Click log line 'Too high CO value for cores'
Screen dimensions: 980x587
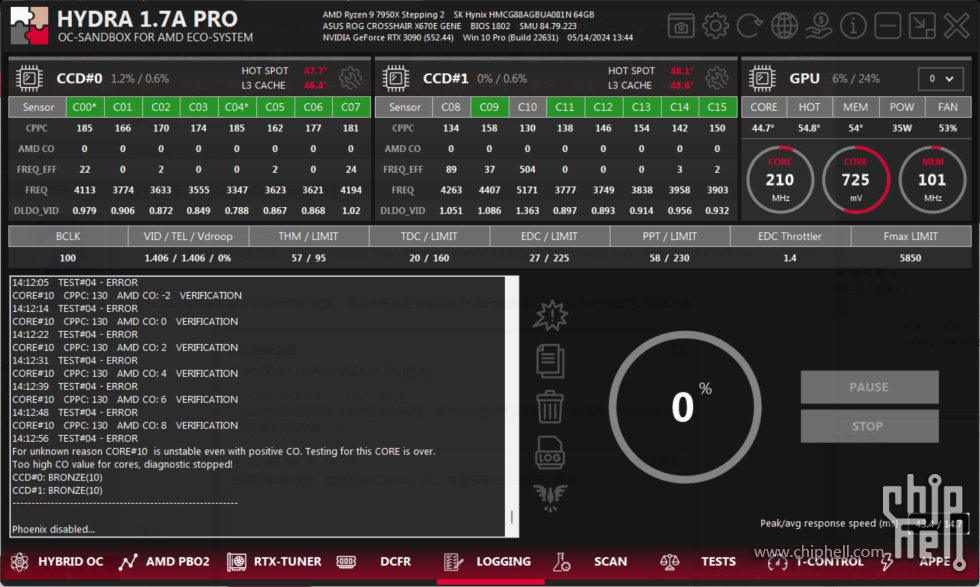(x=122, y=464)
